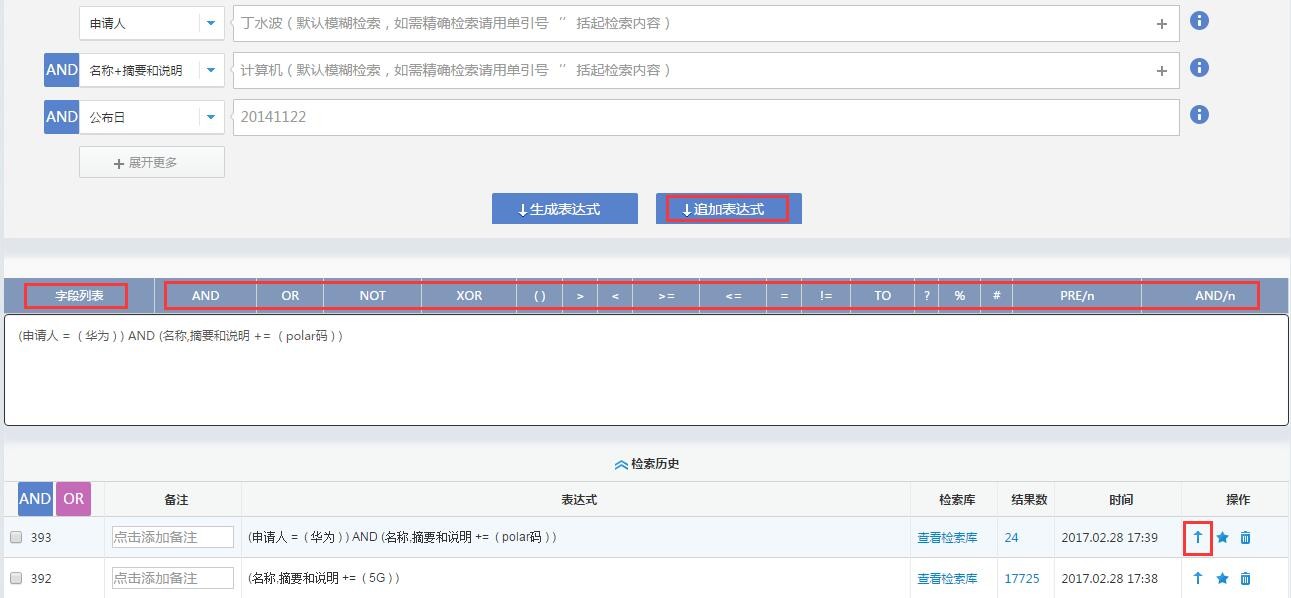Click info icon beside 申请人 field
Screen dimensions: 1291x598
(x=1199, y=21)
